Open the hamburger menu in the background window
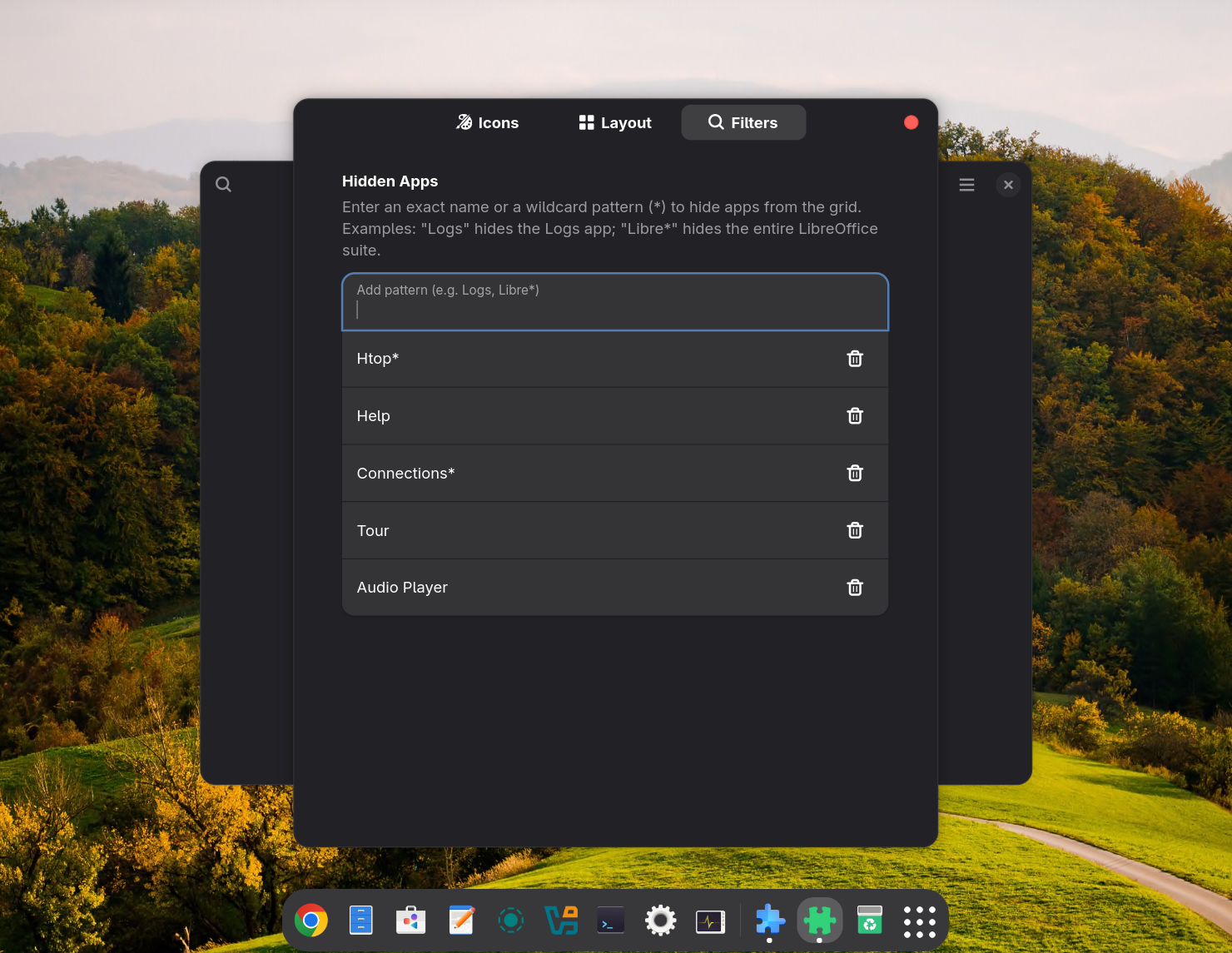 (966, 184)
